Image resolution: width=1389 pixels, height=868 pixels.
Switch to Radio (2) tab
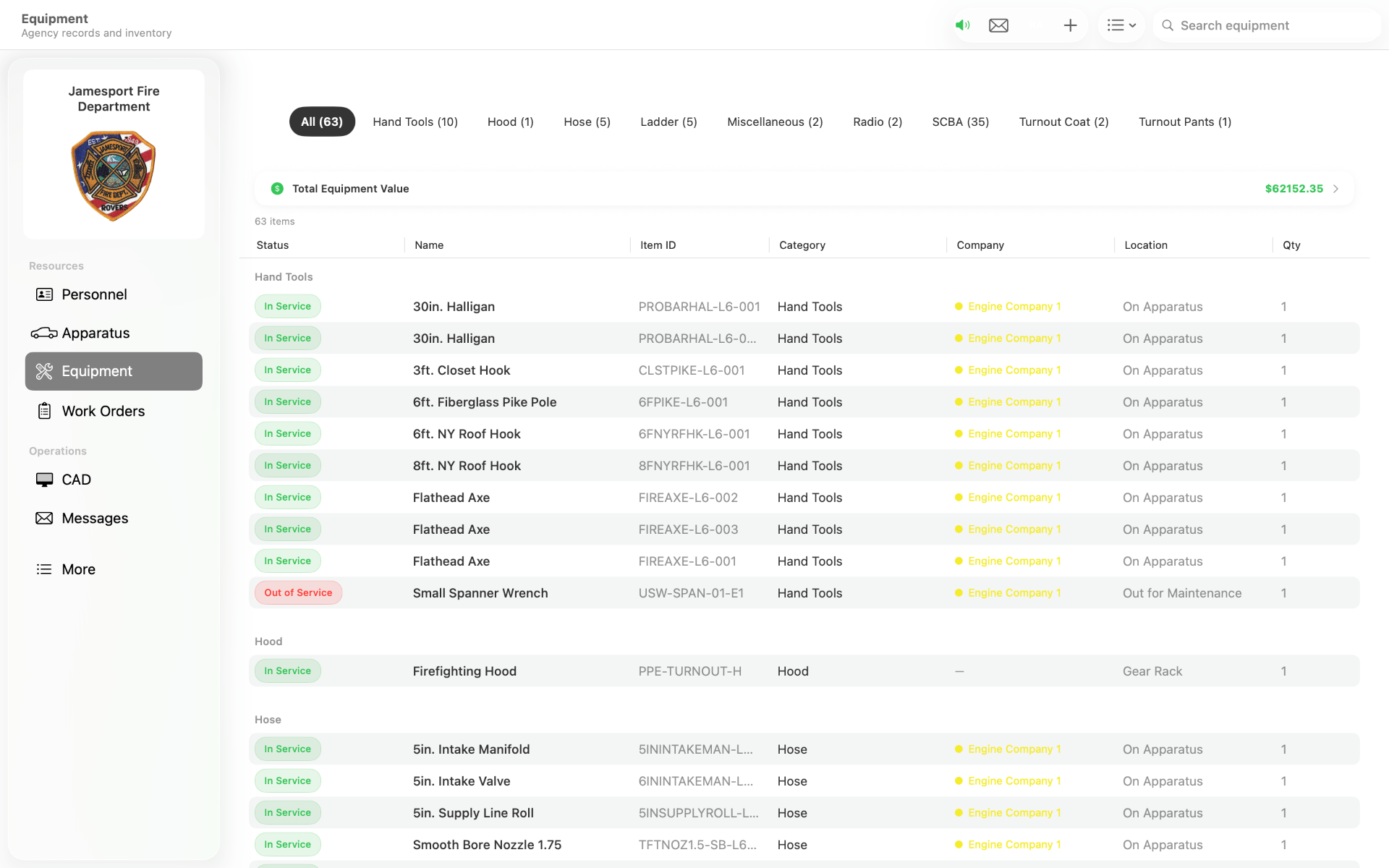(878, 122)
